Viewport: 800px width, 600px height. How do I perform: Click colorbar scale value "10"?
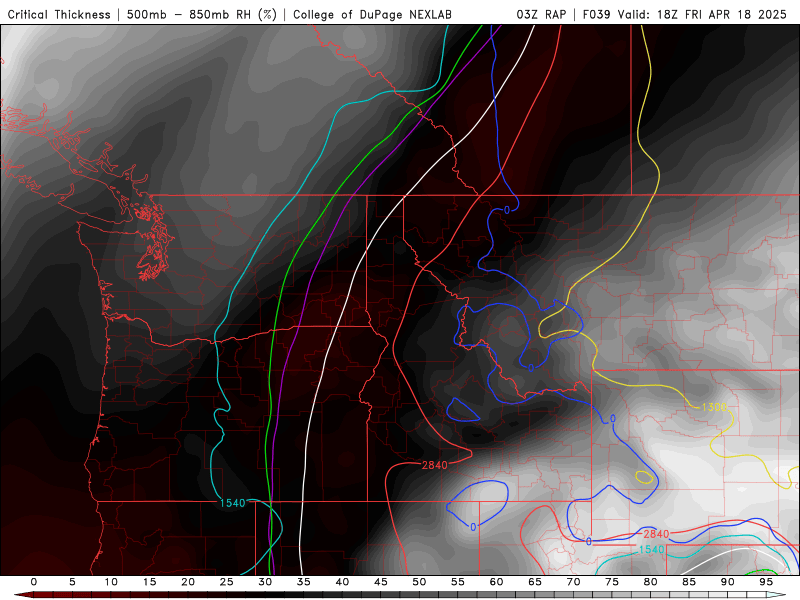pos(111,582)
